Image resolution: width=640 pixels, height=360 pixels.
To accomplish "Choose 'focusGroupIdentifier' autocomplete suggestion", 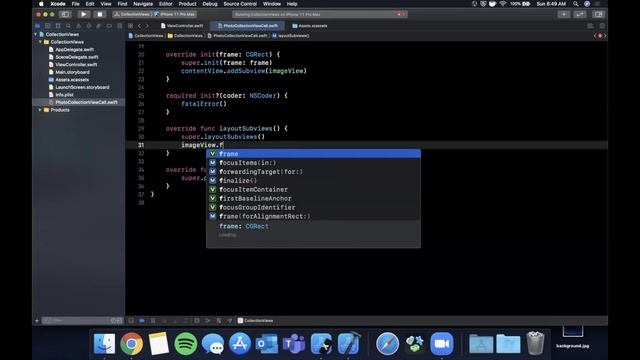I will pyautogui.click(x=313, y=207).
